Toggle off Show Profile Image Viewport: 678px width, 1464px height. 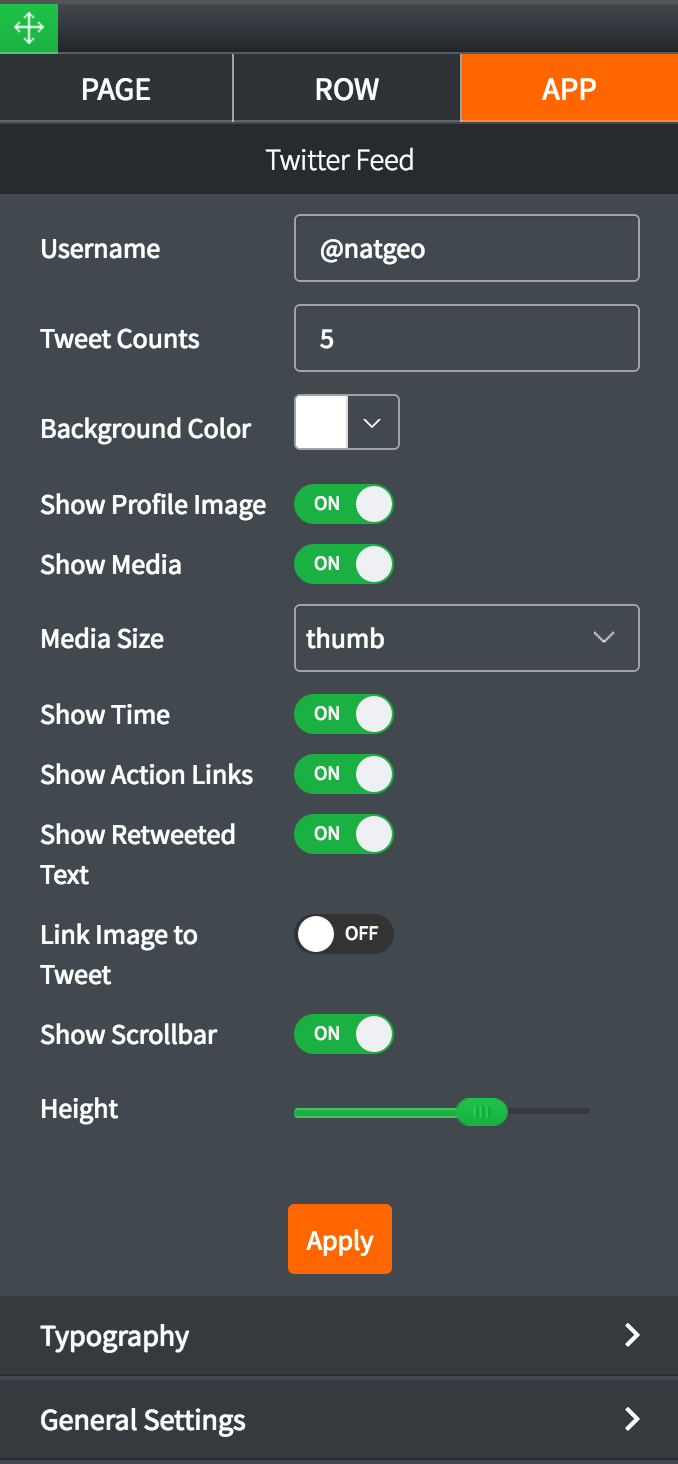[344, 504]
